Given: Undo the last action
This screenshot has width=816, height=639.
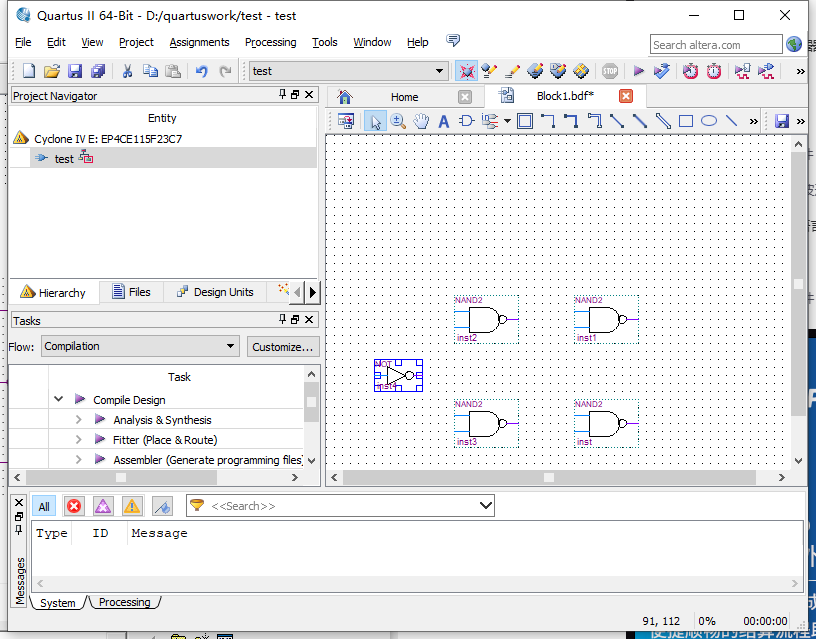Looking at the screenshot, I should [x=202, y=71].
